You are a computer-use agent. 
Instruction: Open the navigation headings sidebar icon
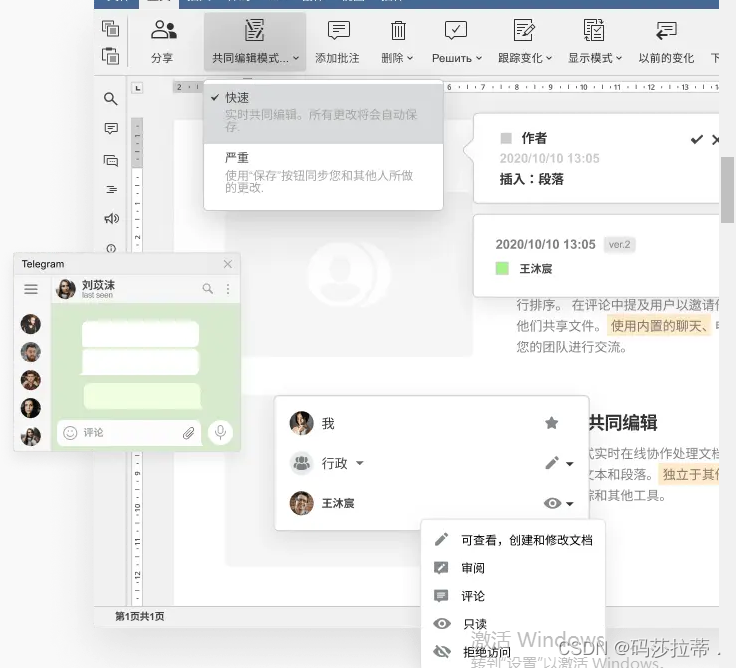[111, 190]
